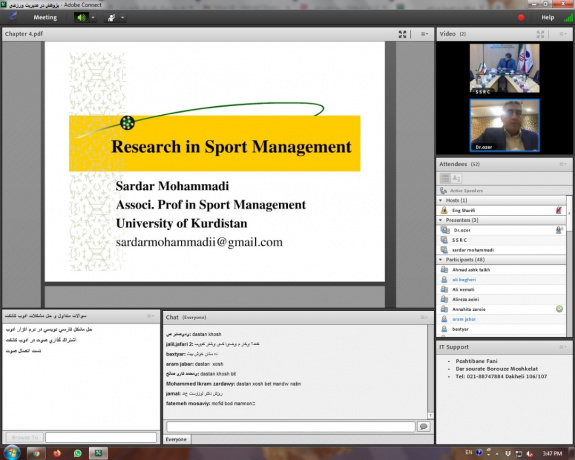Image resolution: width=575 pixels, height=460 pixels.
Task: Open WhatsApp from the taskbar
Action: pos(77,453)
